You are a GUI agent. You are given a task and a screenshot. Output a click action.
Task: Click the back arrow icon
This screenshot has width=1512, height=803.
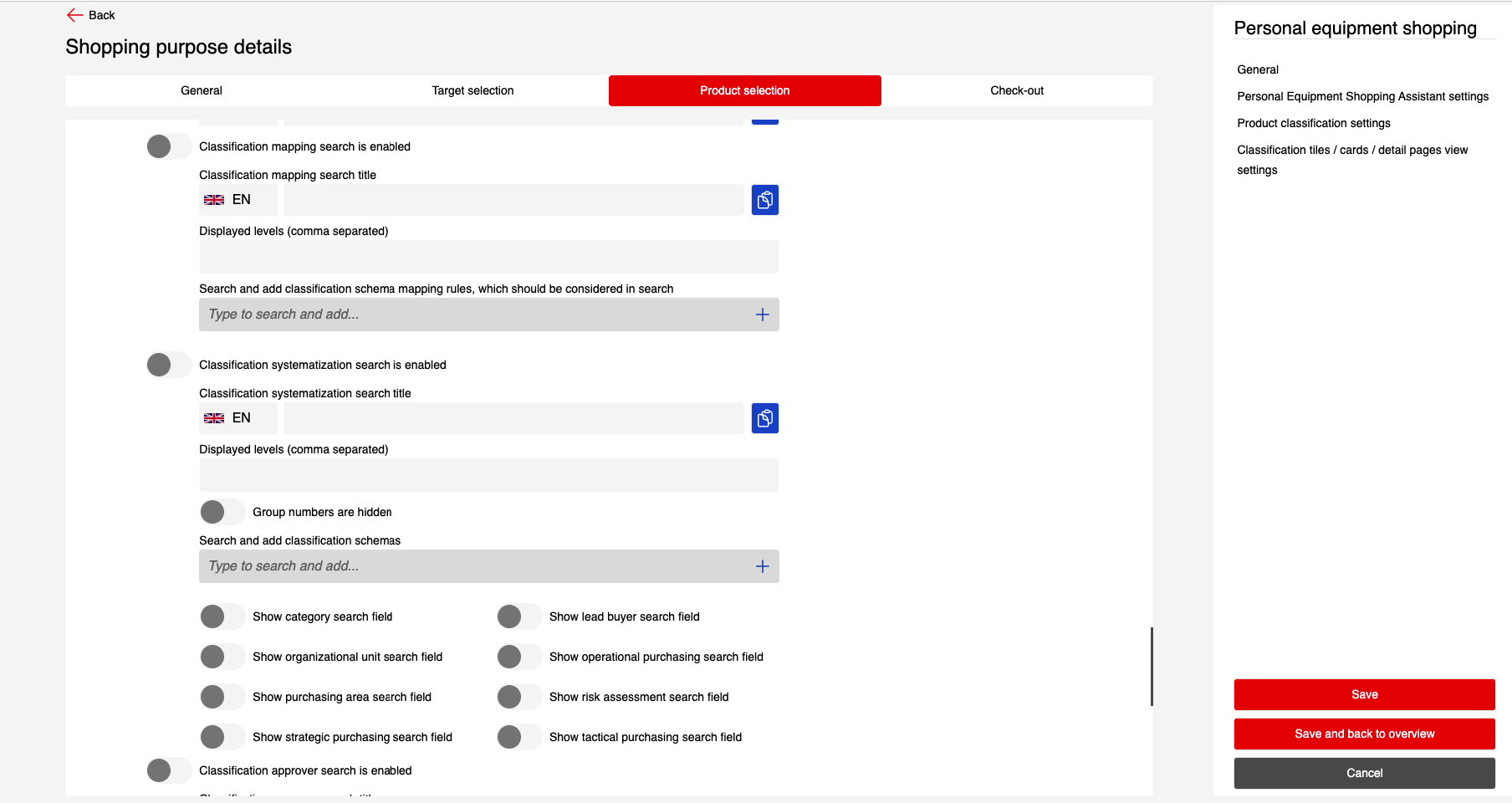(x=74, y=15)
